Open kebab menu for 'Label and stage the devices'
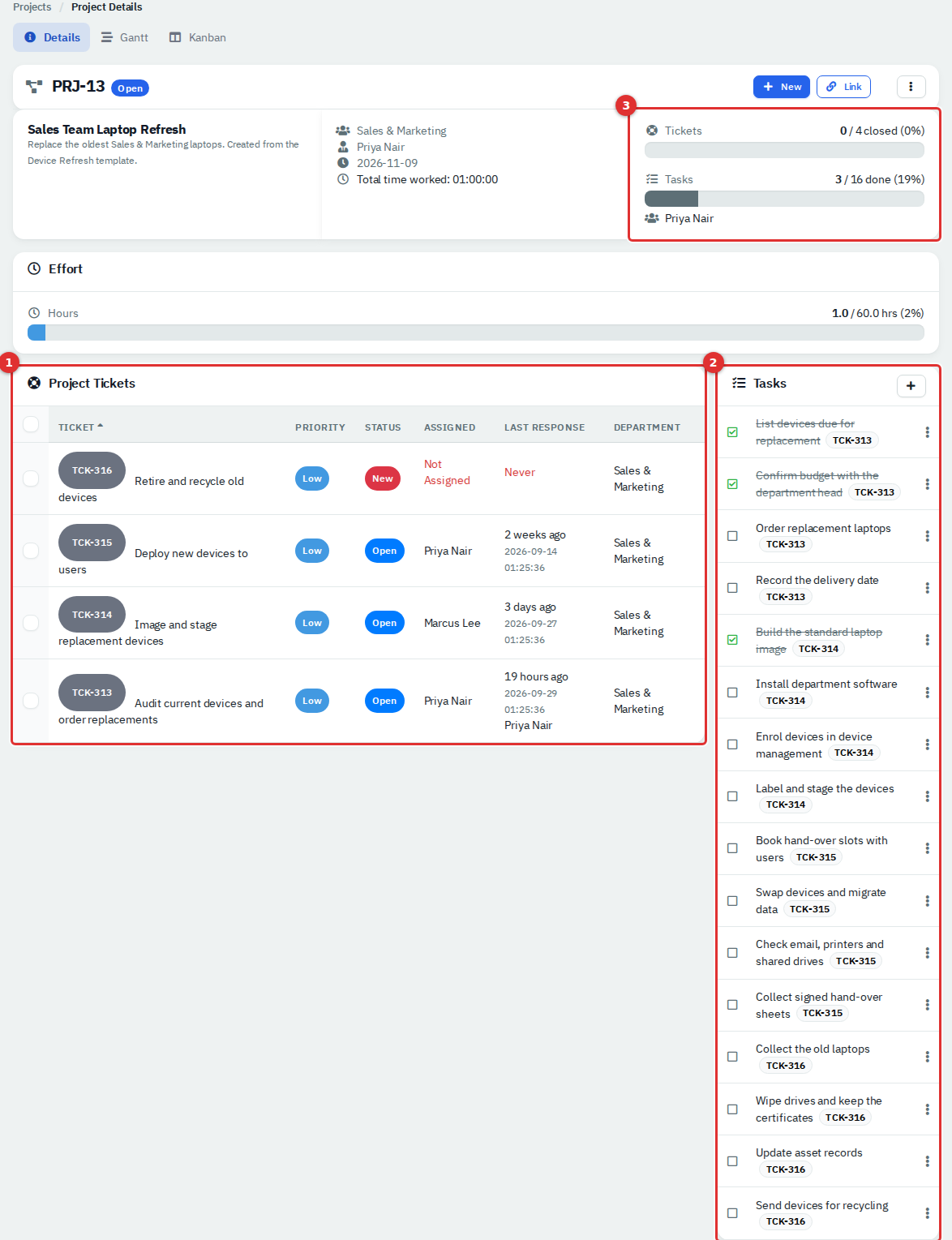The image size is (952, 1240). (927, 796)
